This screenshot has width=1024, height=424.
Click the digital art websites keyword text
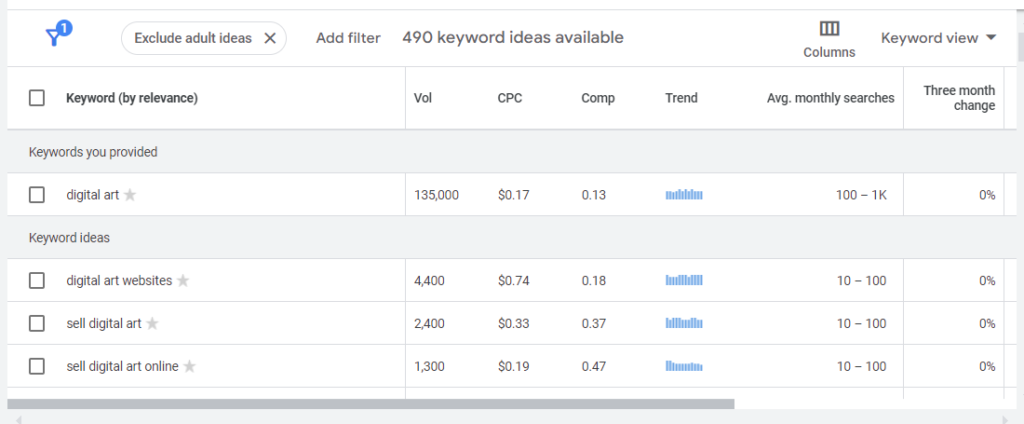click(119, 281)
